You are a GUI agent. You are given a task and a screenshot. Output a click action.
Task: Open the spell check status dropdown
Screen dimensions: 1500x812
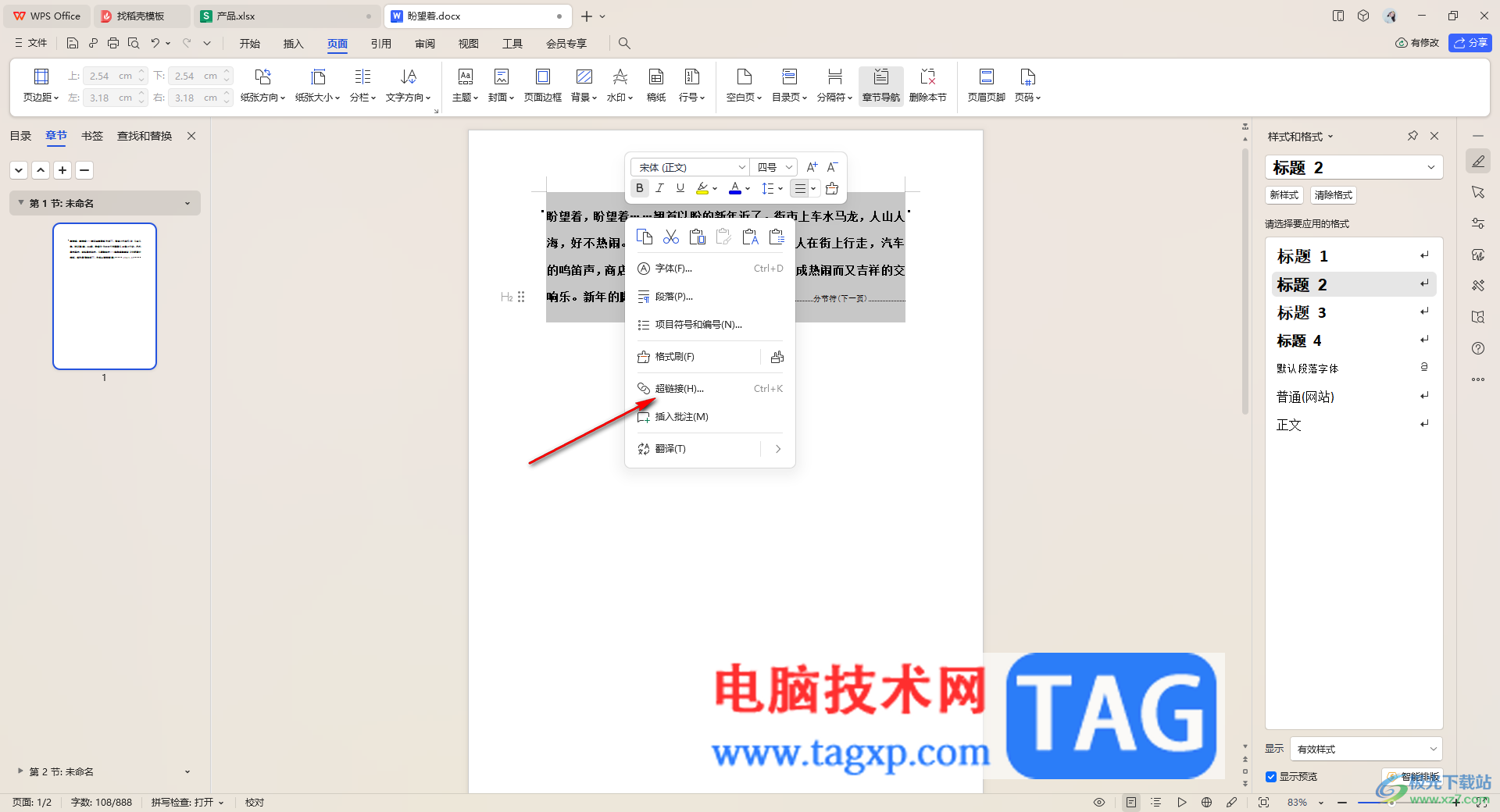(187, 803)
